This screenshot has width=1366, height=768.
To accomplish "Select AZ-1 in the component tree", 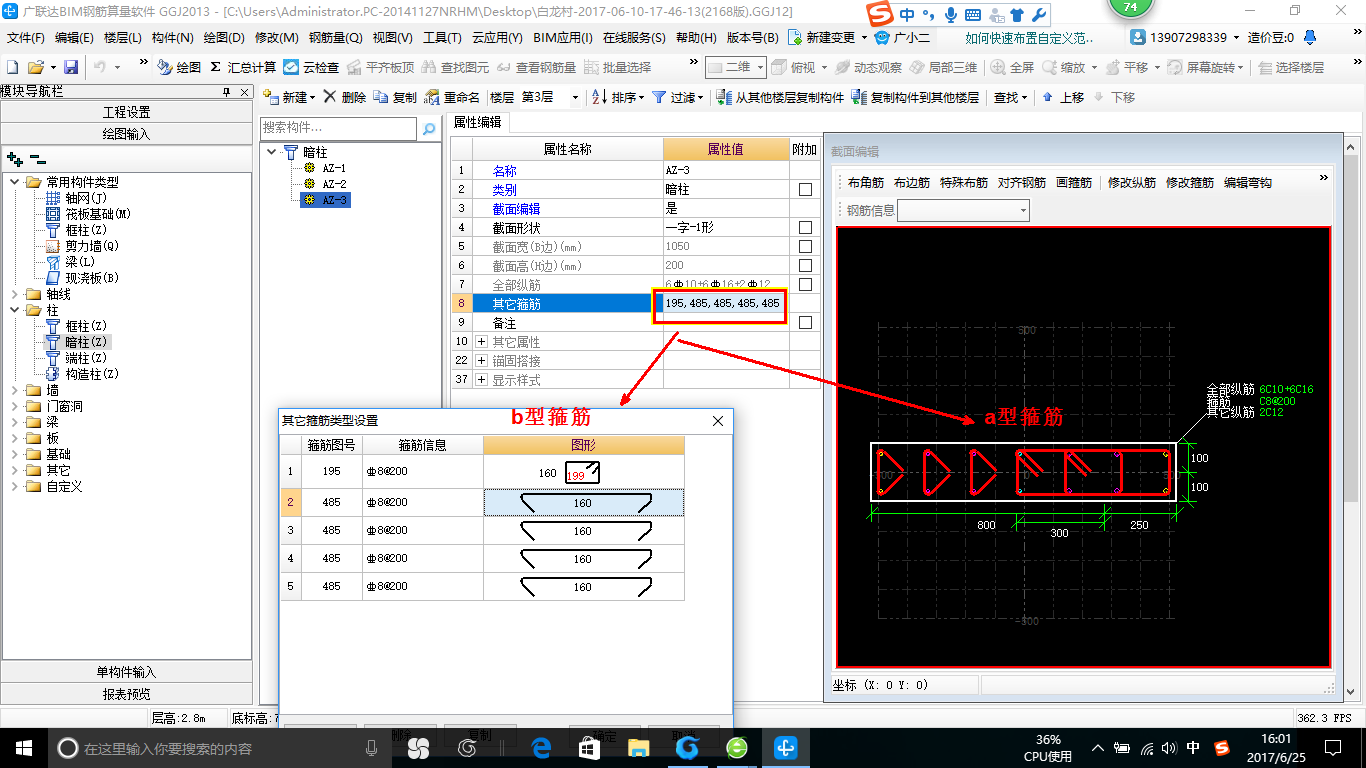I will (x=334, y=168).
